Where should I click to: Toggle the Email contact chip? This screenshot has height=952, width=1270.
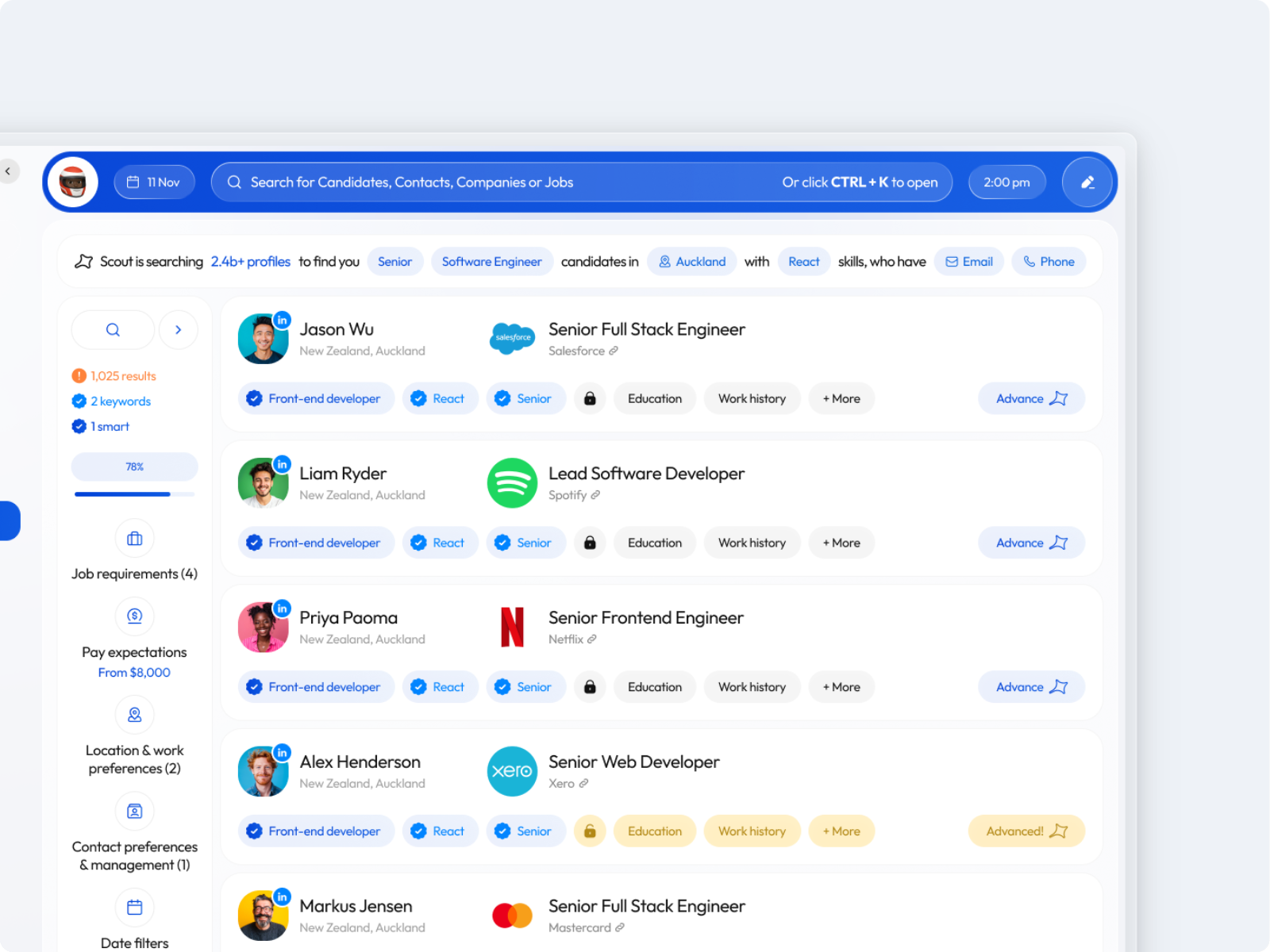[x=968, y=261]
